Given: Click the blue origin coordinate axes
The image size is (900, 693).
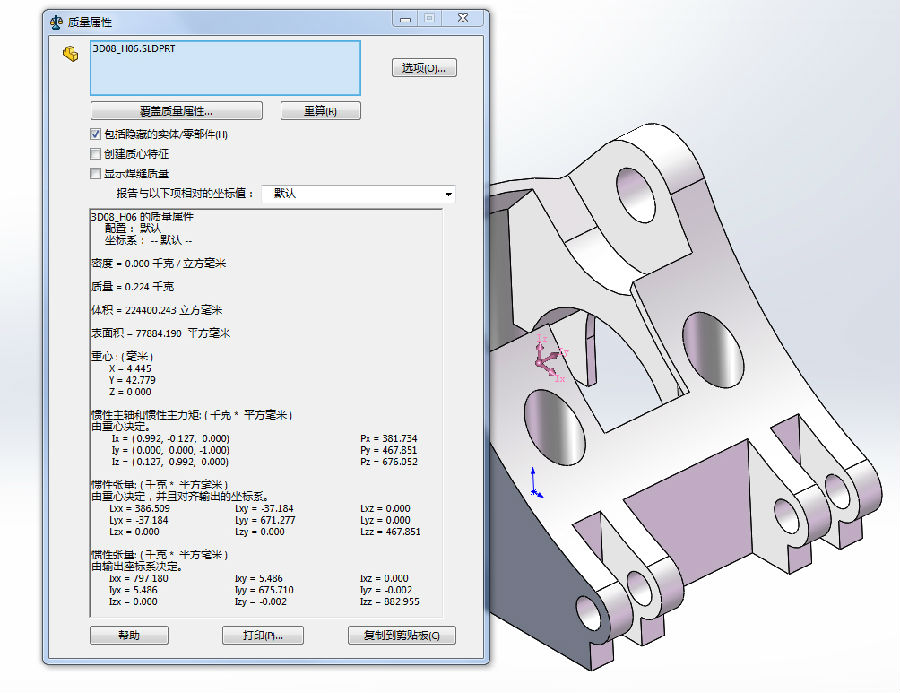Looking at the screenshot, I should coord(536,483).
